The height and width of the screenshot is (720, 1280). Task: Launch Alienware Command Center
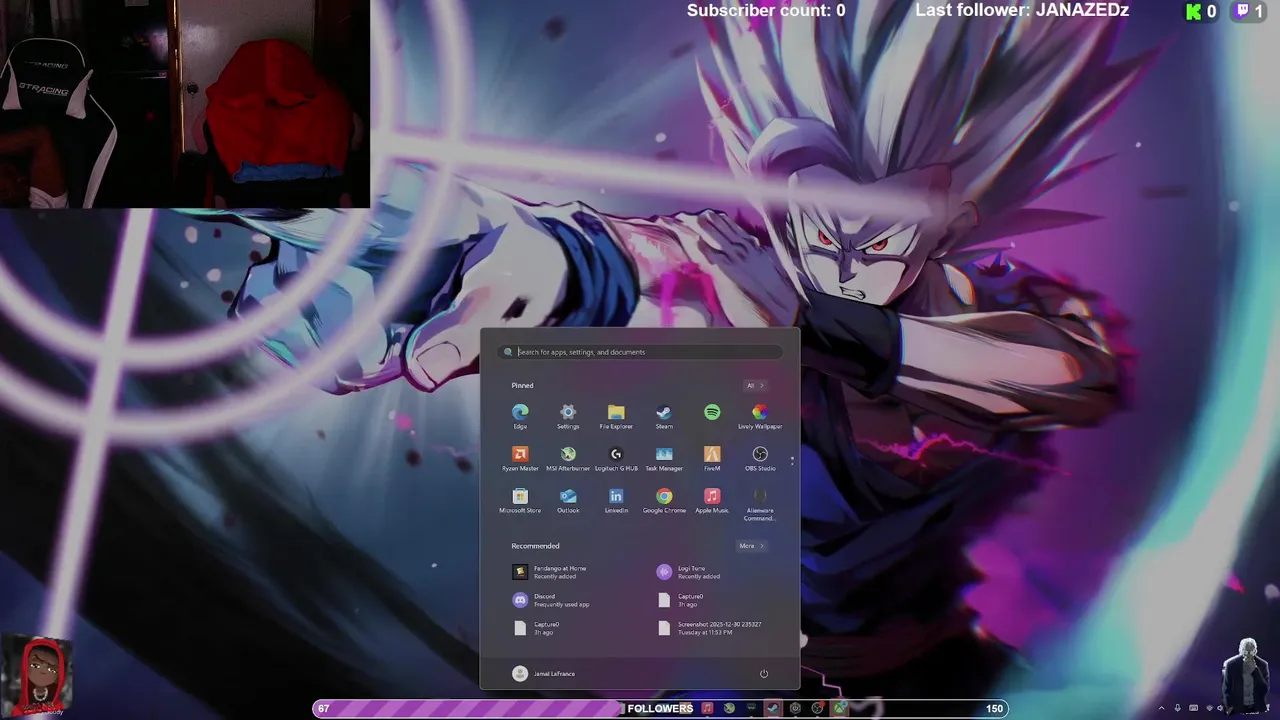point(760,505)
